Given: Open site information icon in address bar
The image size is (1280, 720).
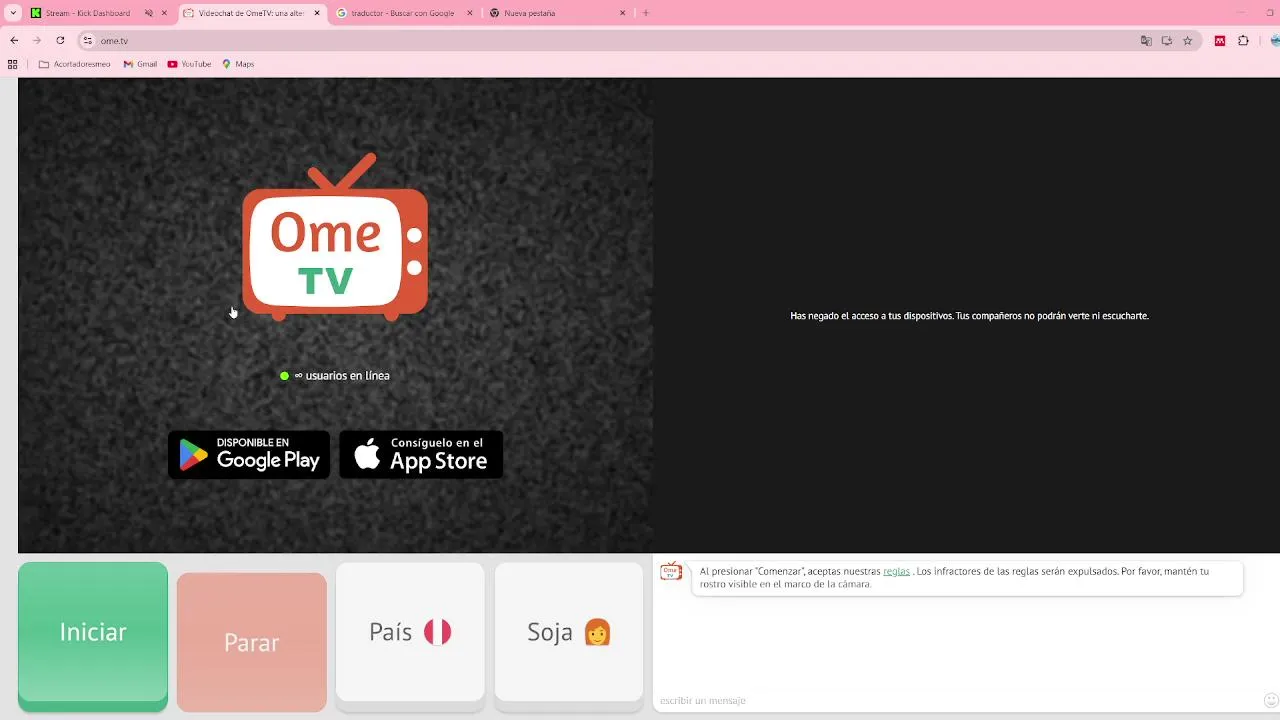Looking at the screenshot, I should coord(88,41).
